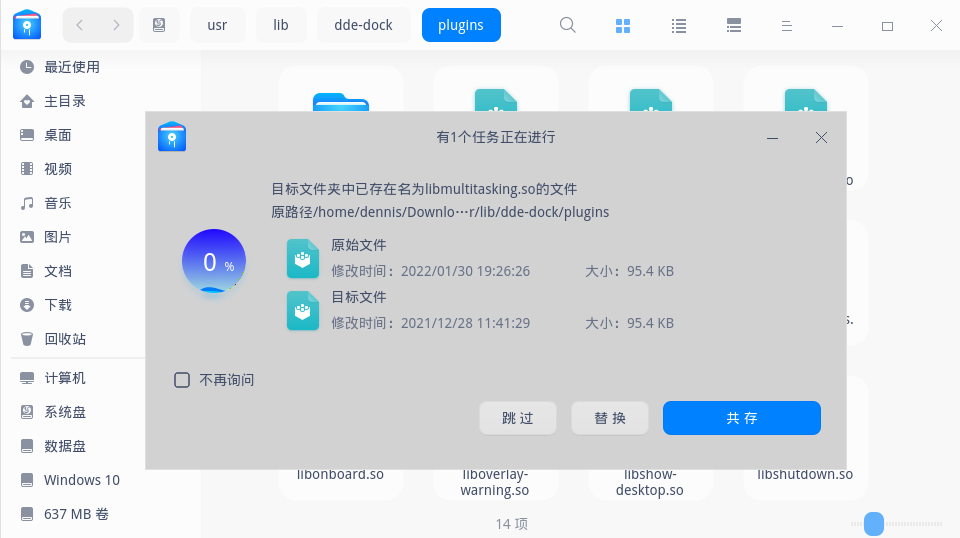Click the 原始文件 size 95.4 KB text

[650, 271]
